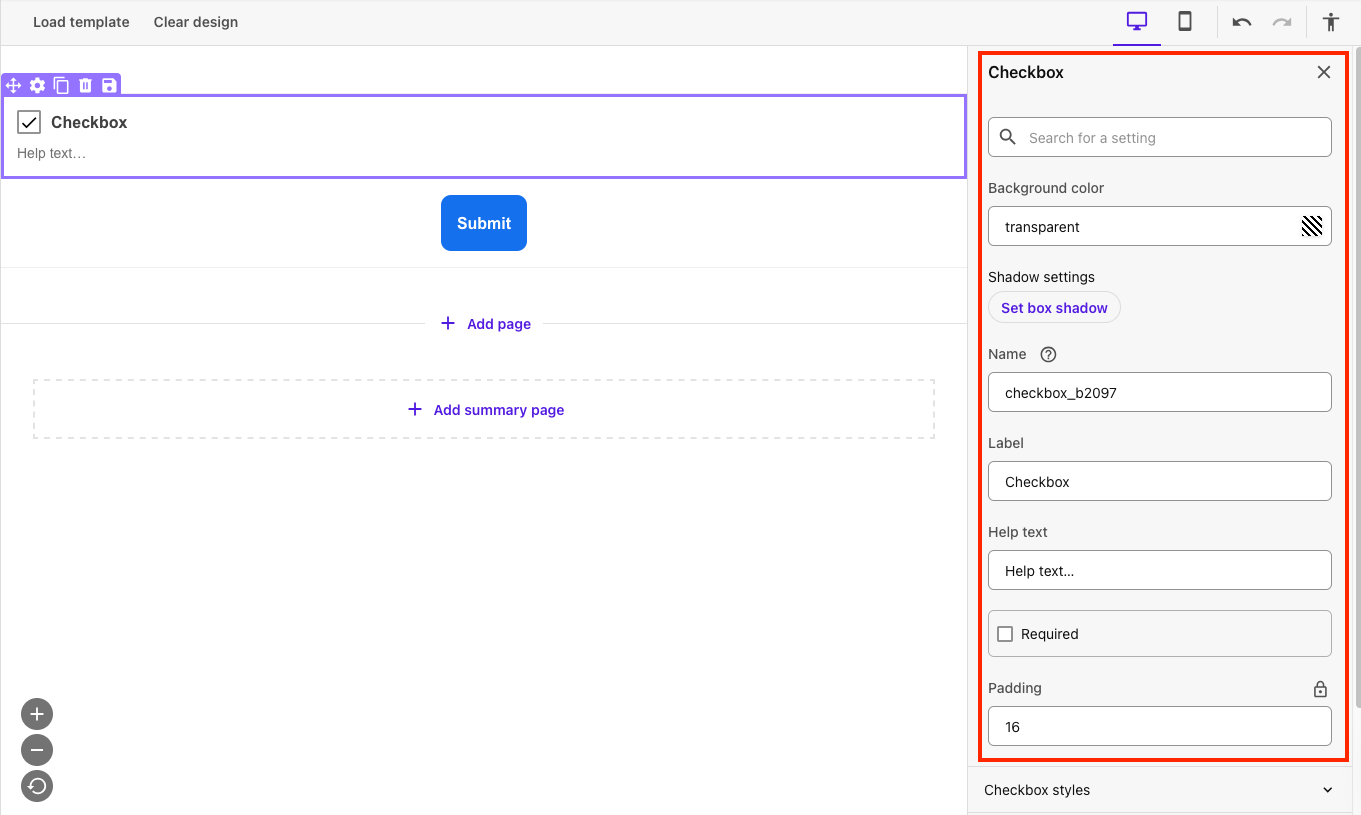
Task: Open the accessibility checker
Action: click(x=1330, y=21)
